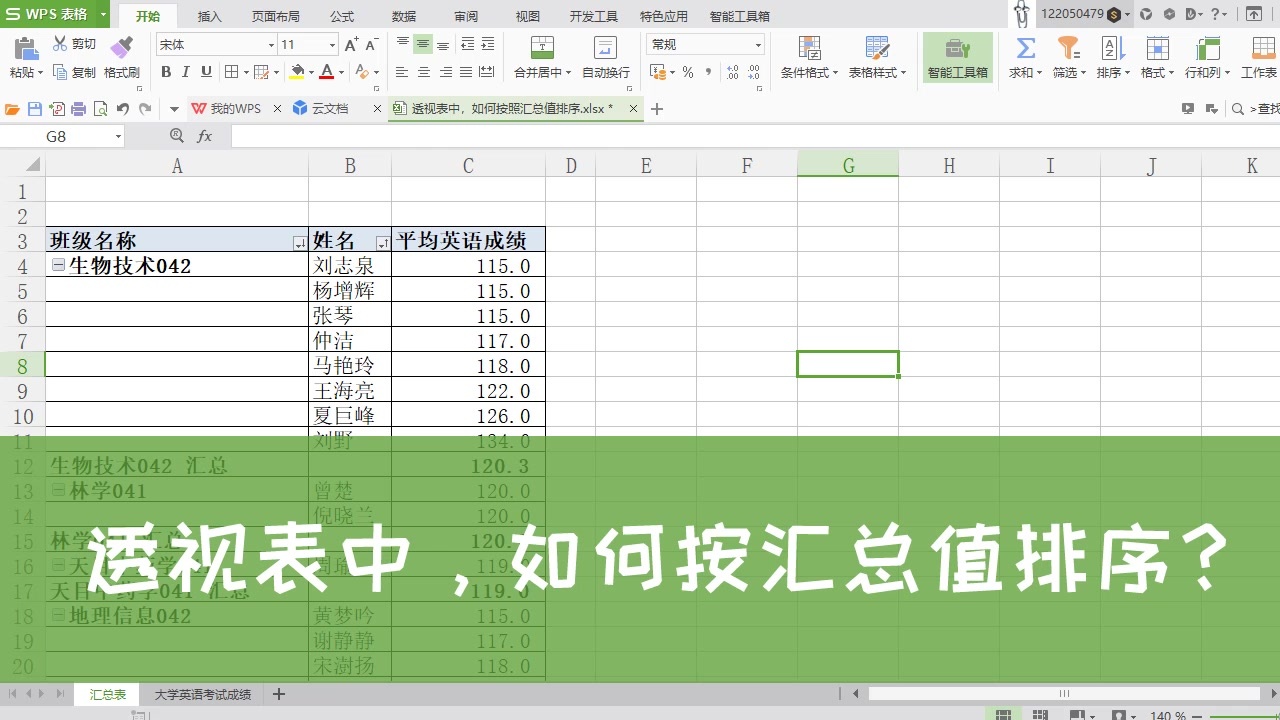Screen dimensions: 1280x720
Task: Click the Sort (排序) A-Z icon
Action: pos(1112,47)
